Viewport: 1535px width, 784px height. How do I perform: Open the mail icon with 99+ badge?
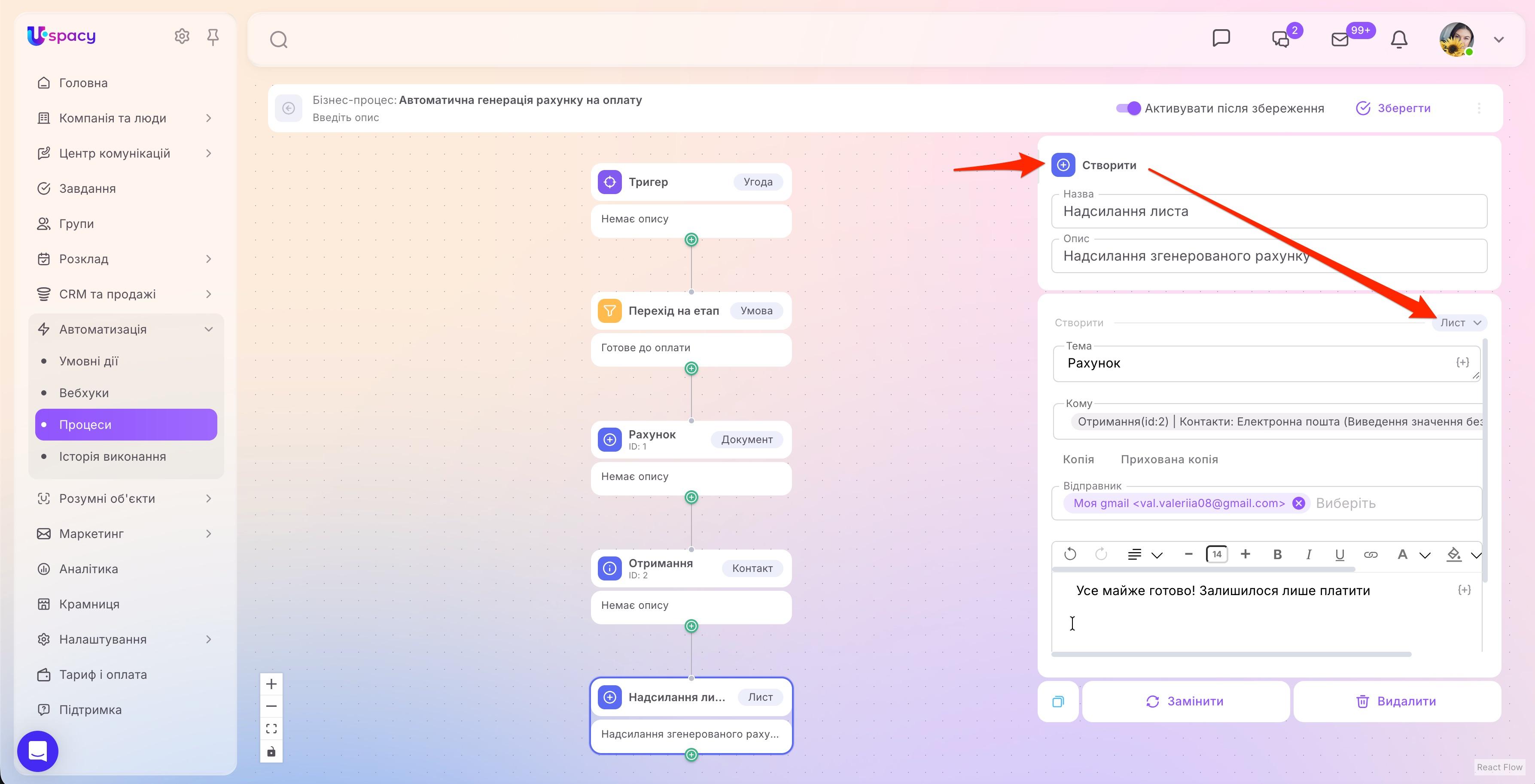click(1340, 40)
